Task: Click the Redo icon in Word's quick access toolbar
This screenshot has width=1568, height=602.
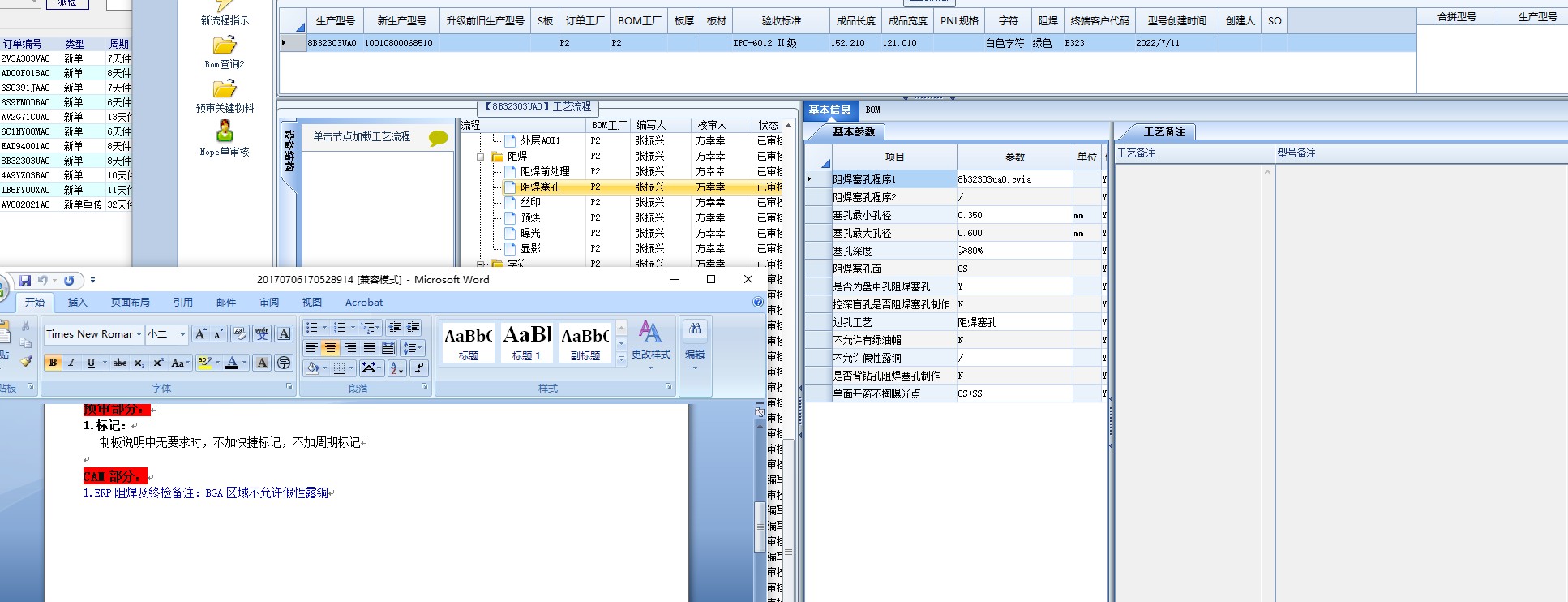Action: 69,281
